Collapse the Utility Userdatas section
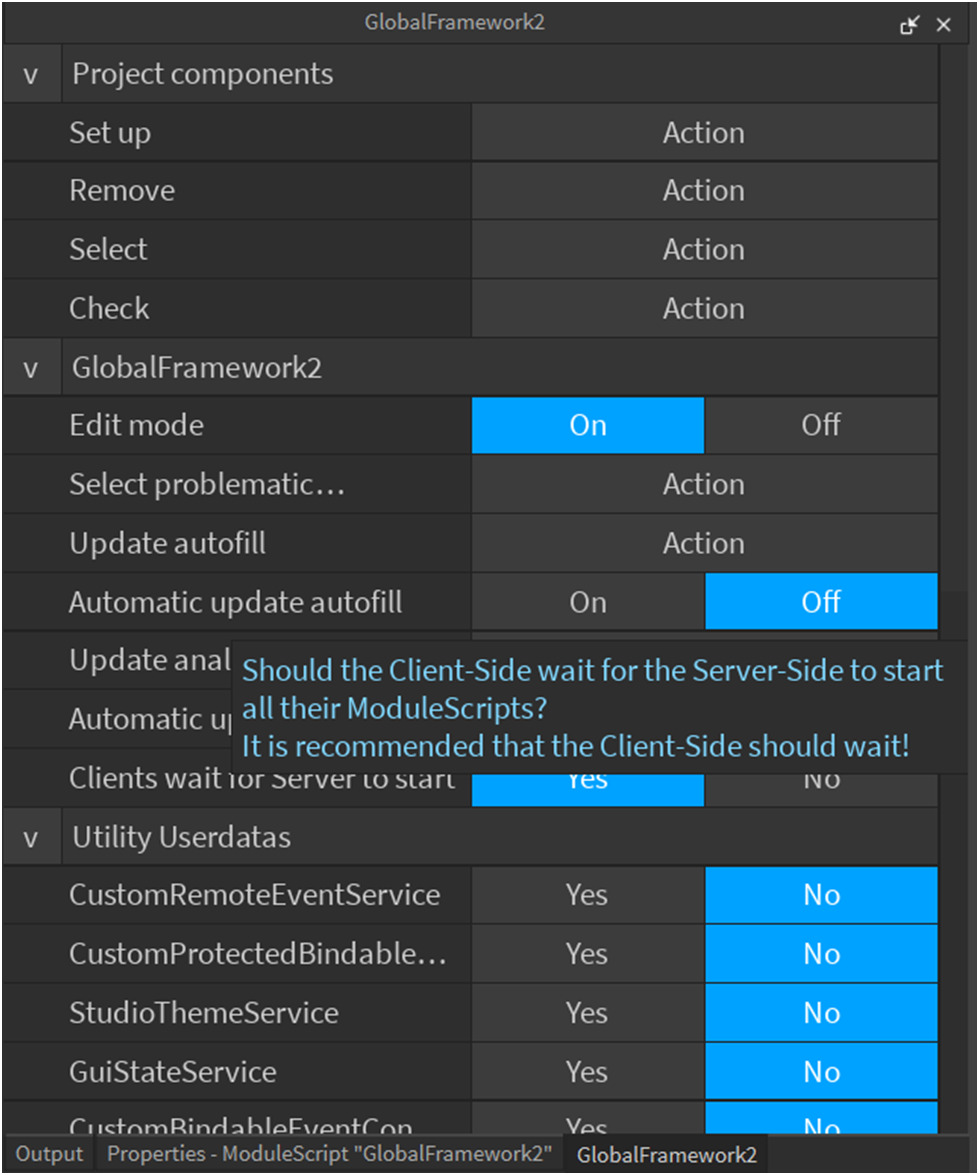The height and width of the screenshot is (1175, 979). 31,838
